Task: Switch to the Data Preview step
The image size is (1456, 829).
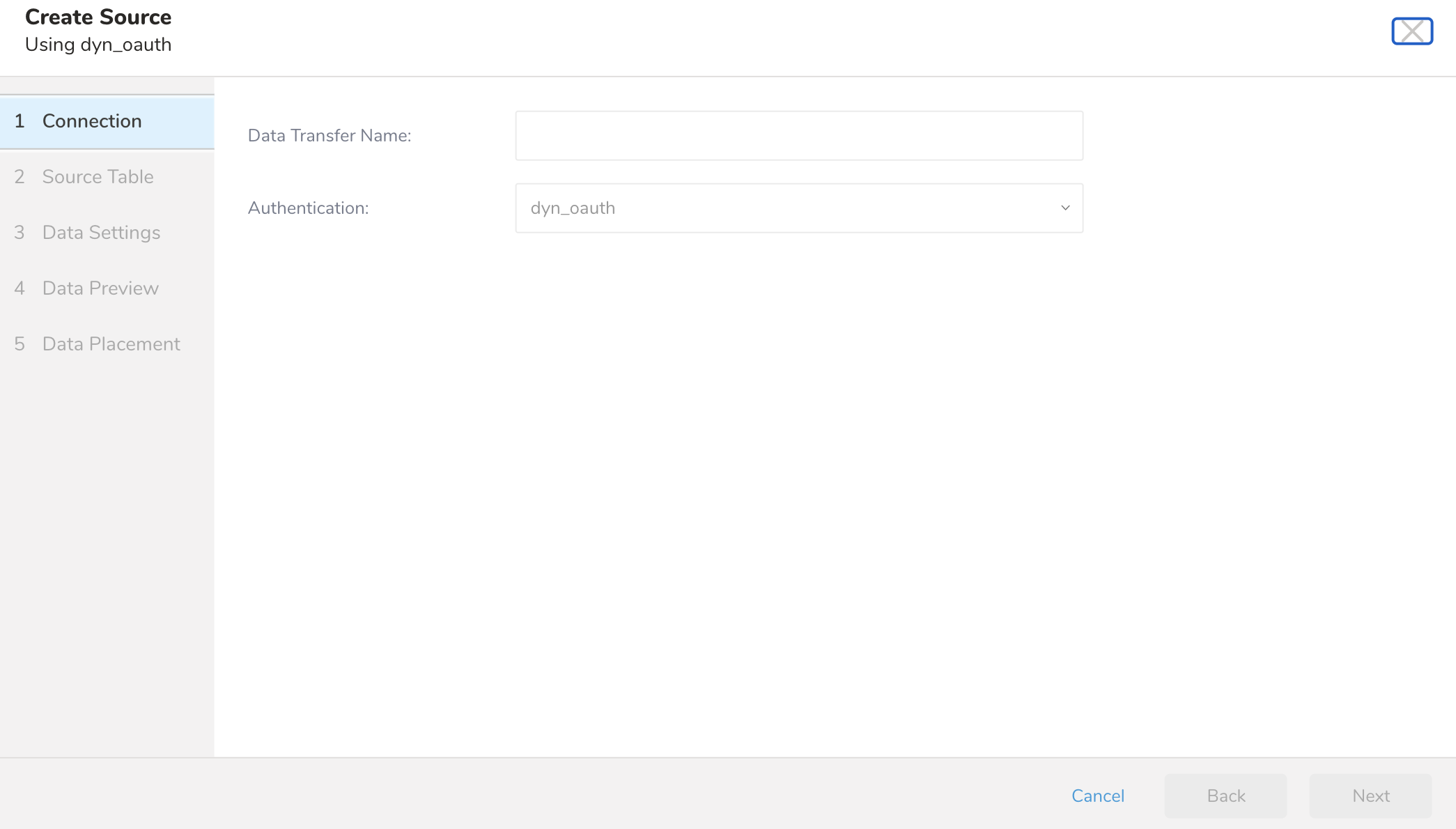Action: (x=100, y=288)
